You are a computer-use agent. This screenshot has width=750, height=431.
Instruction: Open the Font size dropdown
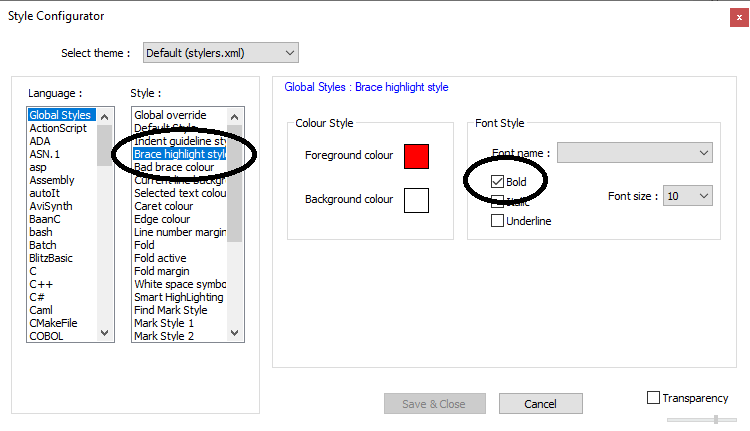[x=687, y=196]
